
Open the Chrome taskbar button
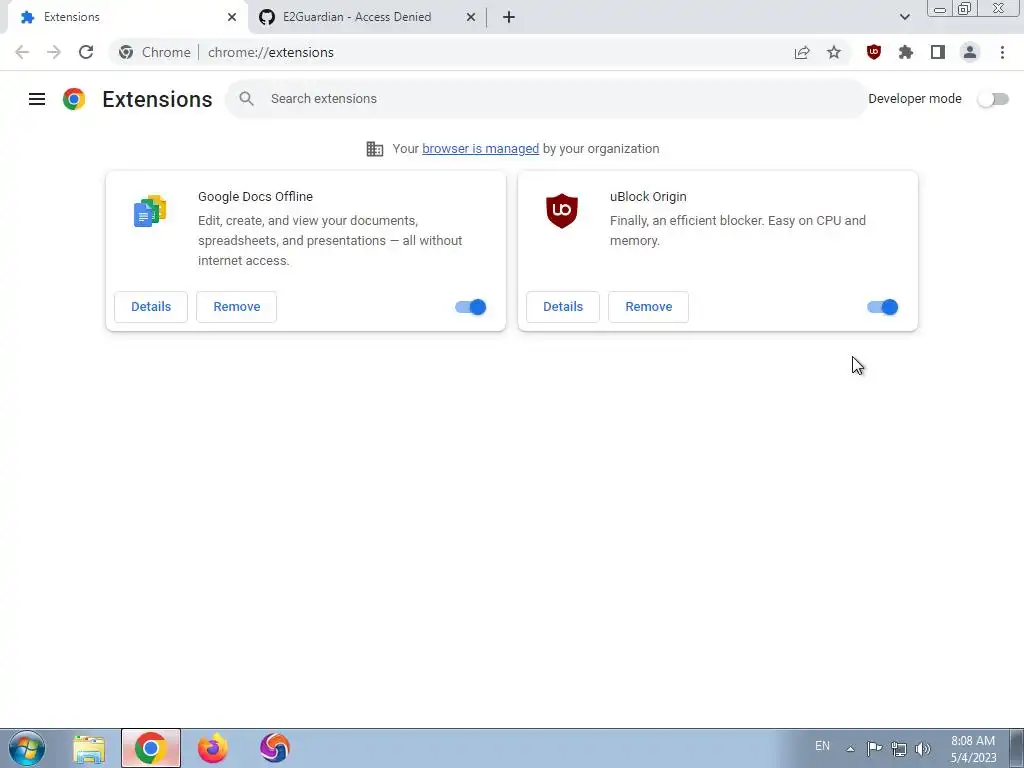pyautogui.click(x=151, y=748)
